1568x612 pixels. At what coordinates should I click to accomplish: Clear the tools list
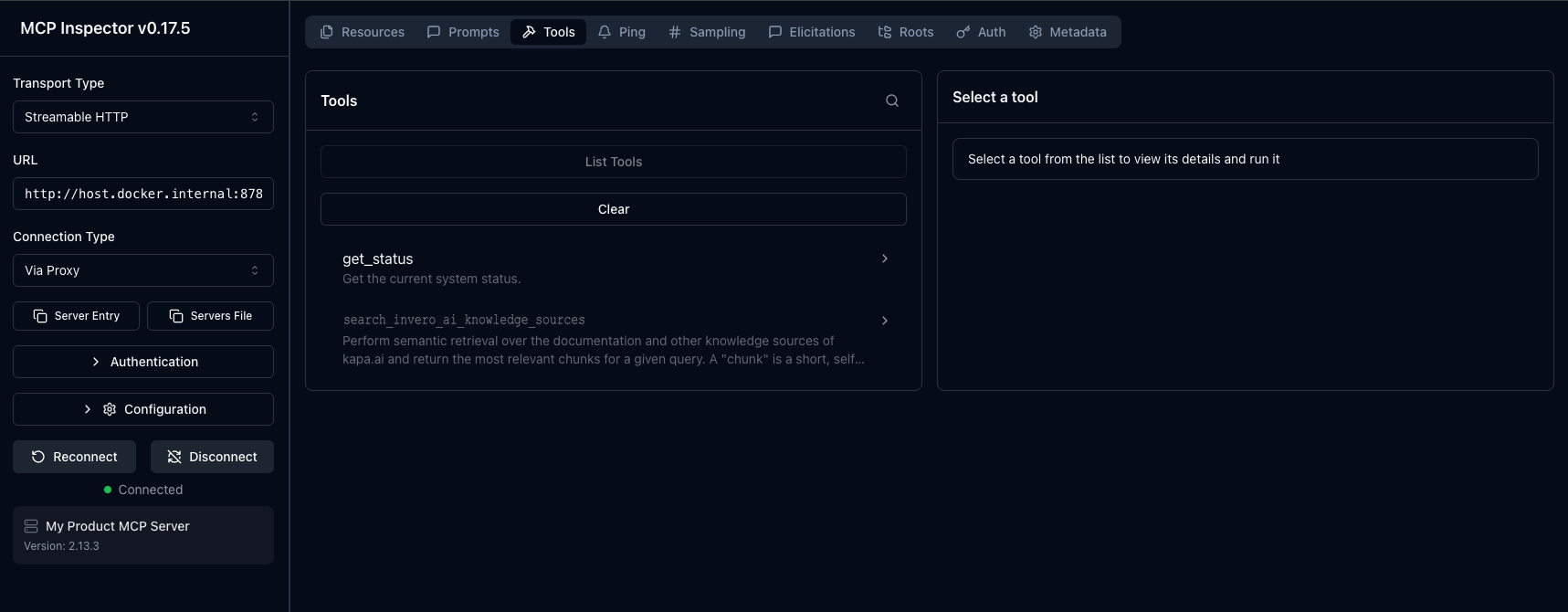tap(614, 209)
